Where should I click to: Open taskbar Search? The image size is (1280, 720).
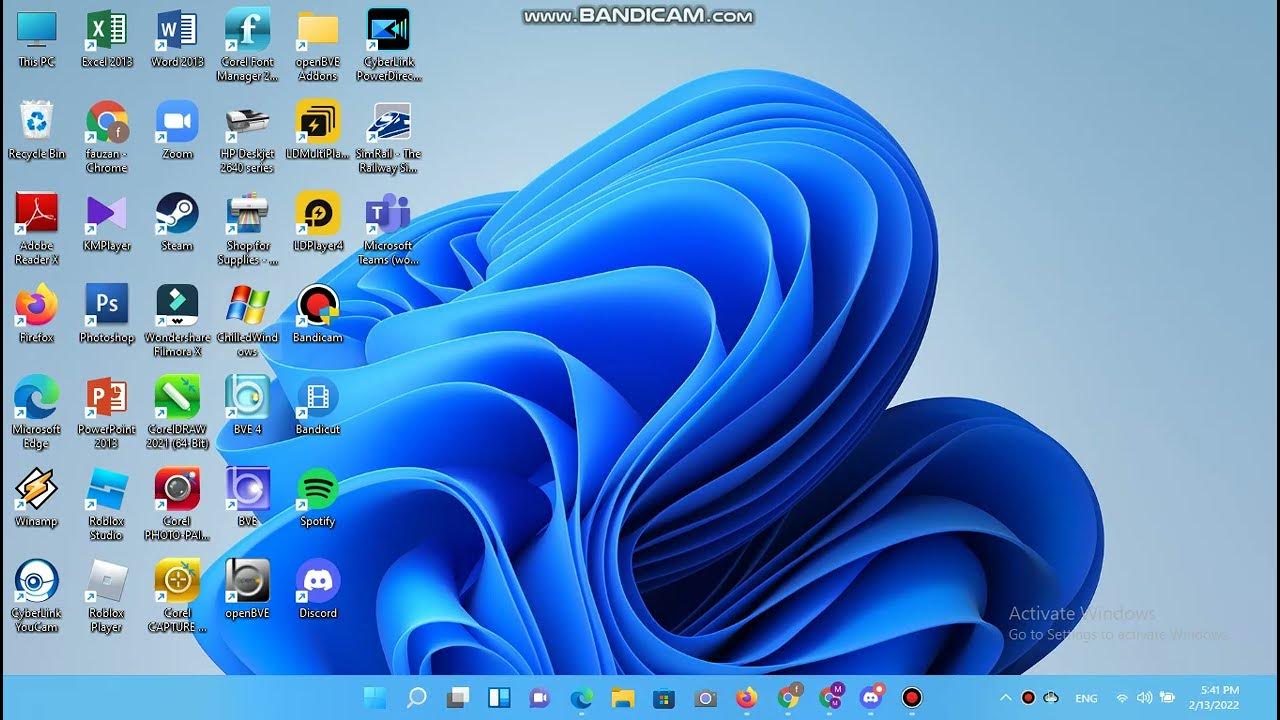click(x=417, y=697)
